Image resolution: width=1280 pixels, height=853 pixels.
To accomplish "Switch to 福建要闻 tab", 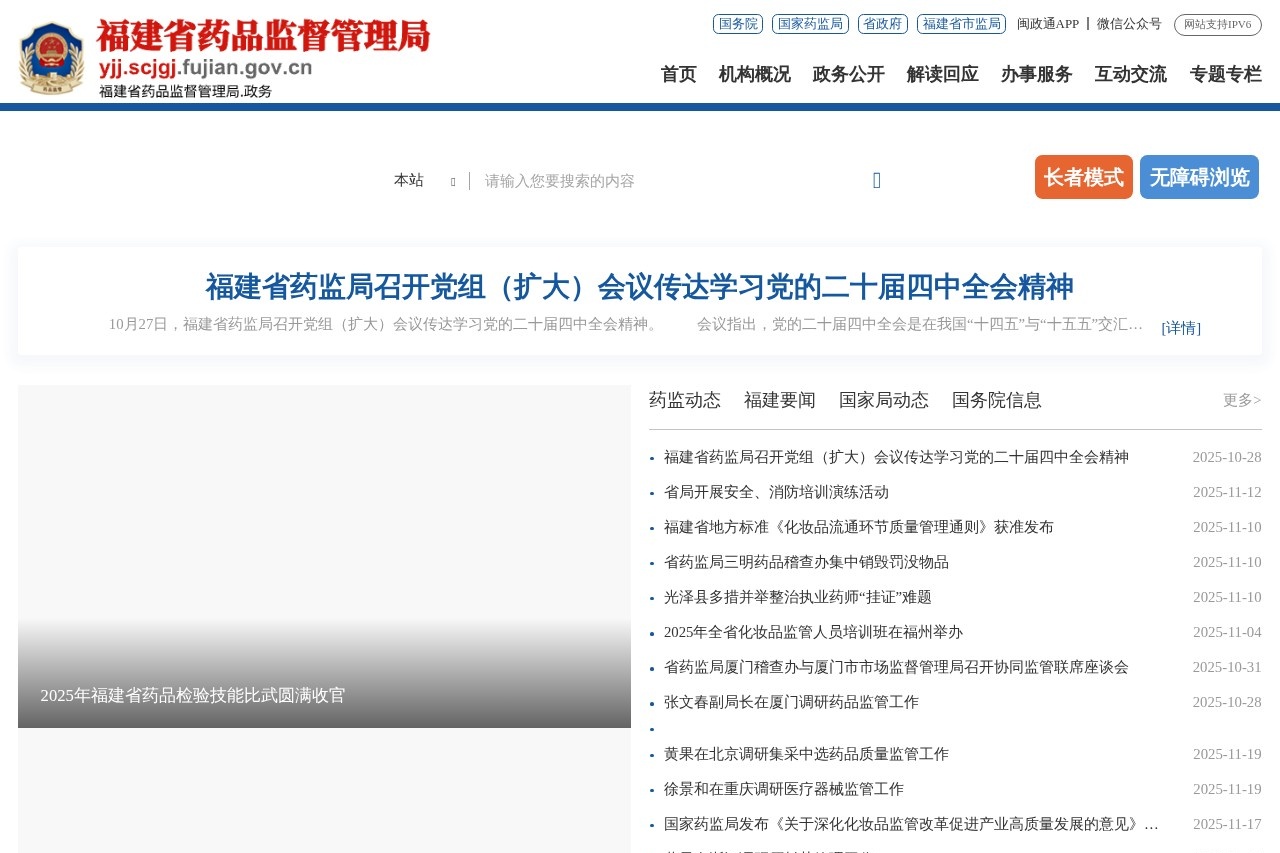I will coord(780,400).
